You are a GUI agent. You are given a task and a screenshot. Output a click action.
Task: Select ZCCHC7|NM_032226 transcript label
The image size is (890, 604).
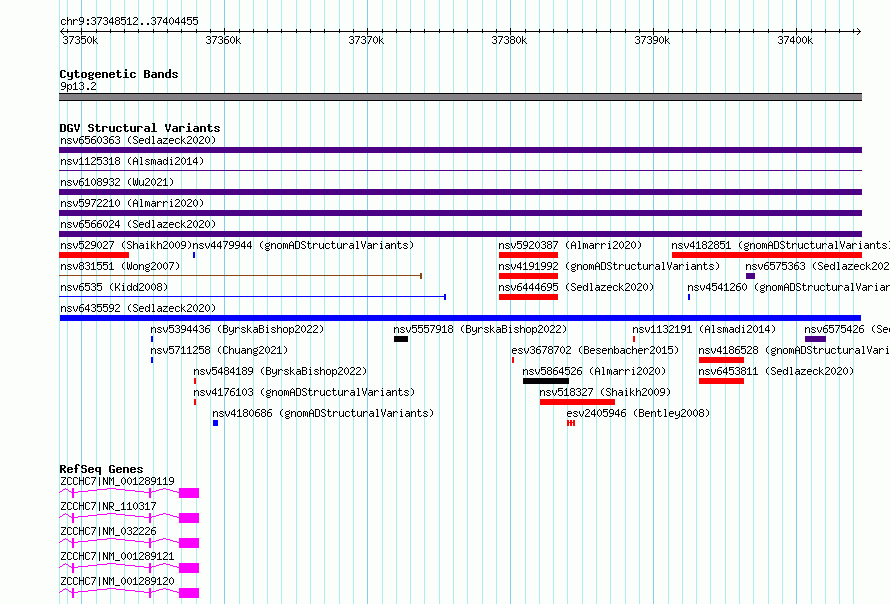click(108, 531)
